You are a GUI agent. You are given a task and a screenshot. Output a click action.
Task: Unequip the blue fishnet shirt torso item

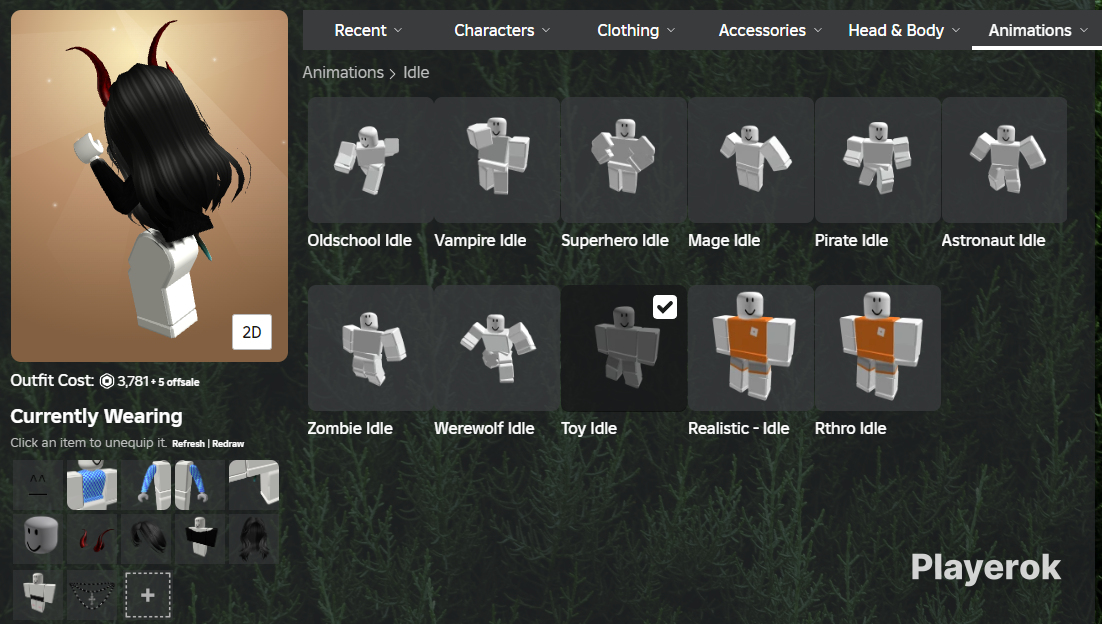pos(92,485)
